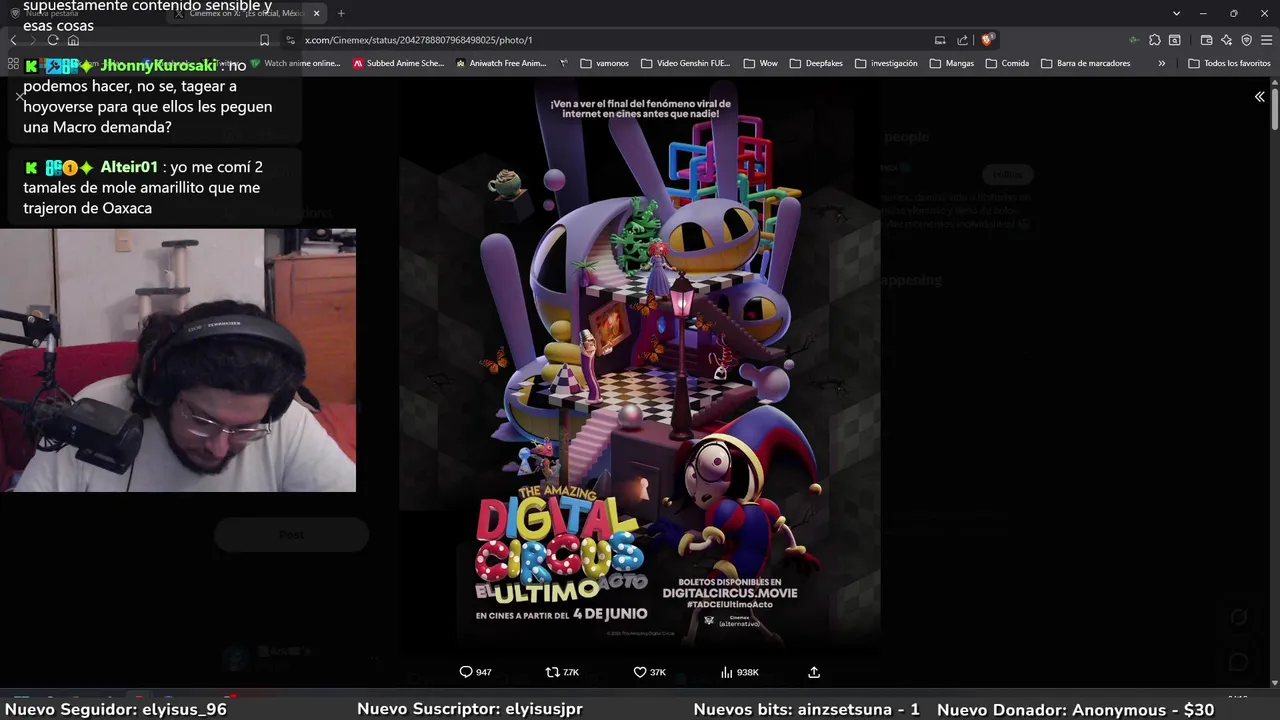The height and width of the screenshot is (720, 1280).
Task: Click the Alteir01 chat username
Action: pyautogui.click(x=129, y=167)
